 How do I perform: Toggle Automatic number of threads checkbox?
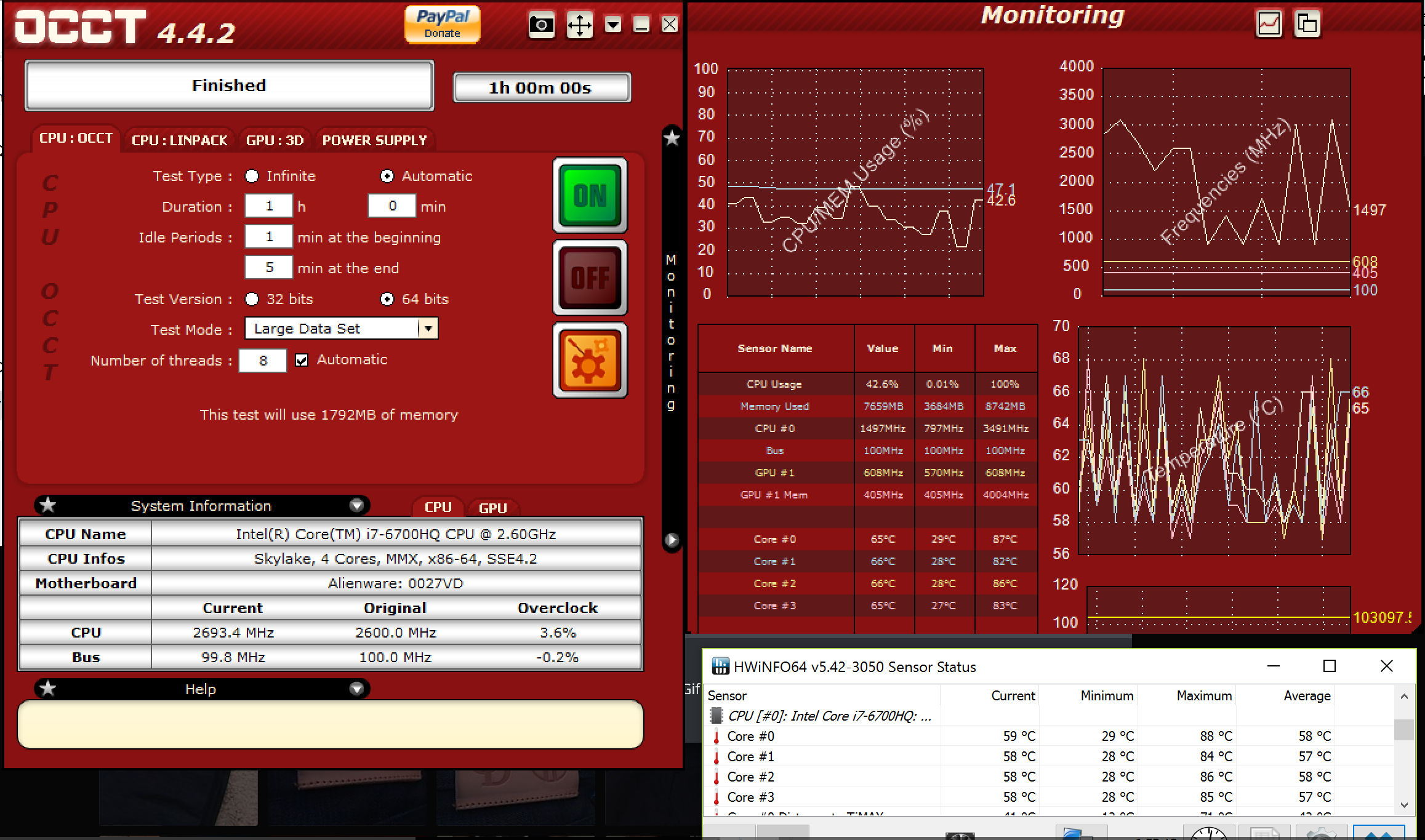pyautogui.click(x=302, y=360)
